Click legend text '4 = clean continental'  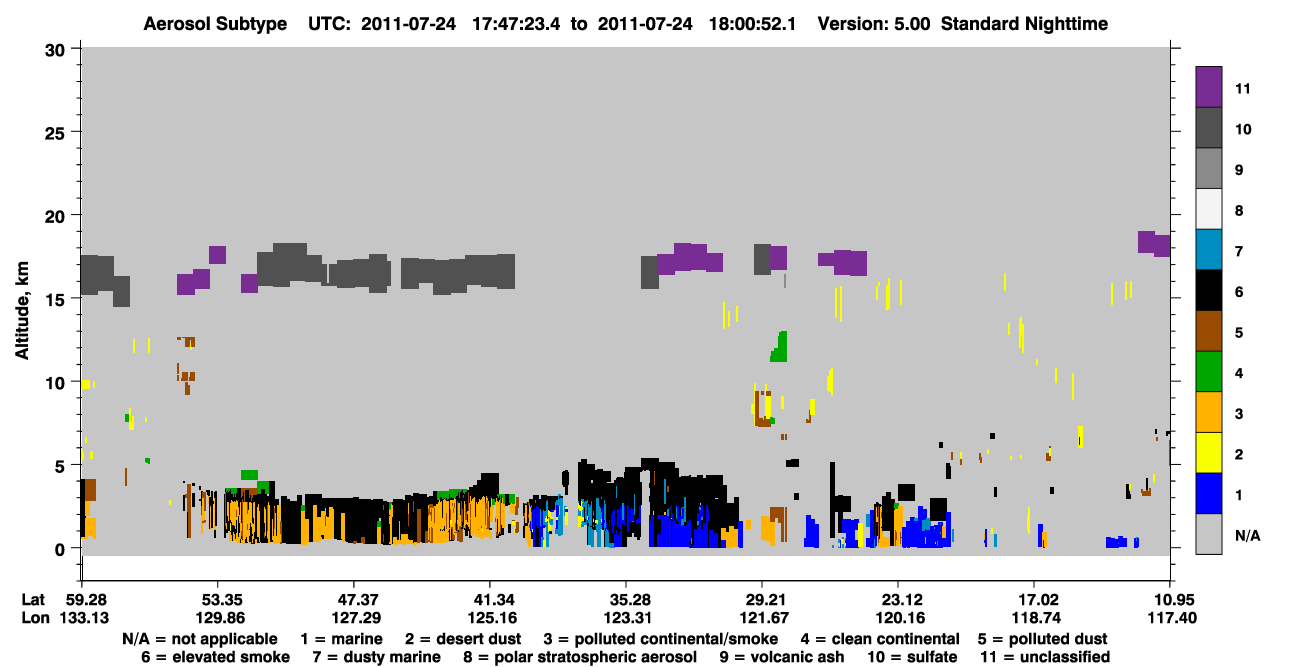[x=880, y=638]
